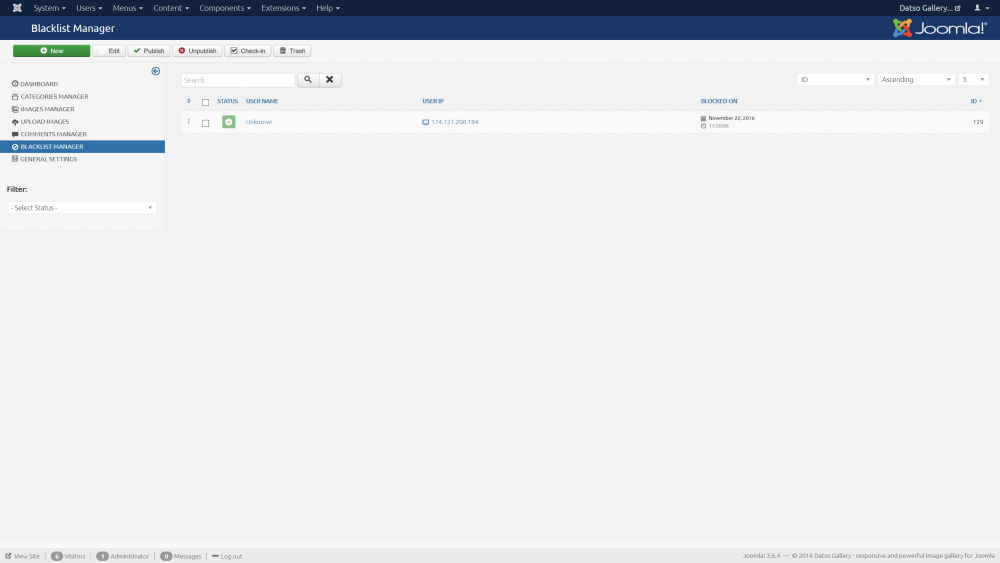Click the Check-in toolbar button
Screen dimensions: 1000x563
(x=247, y=51)
